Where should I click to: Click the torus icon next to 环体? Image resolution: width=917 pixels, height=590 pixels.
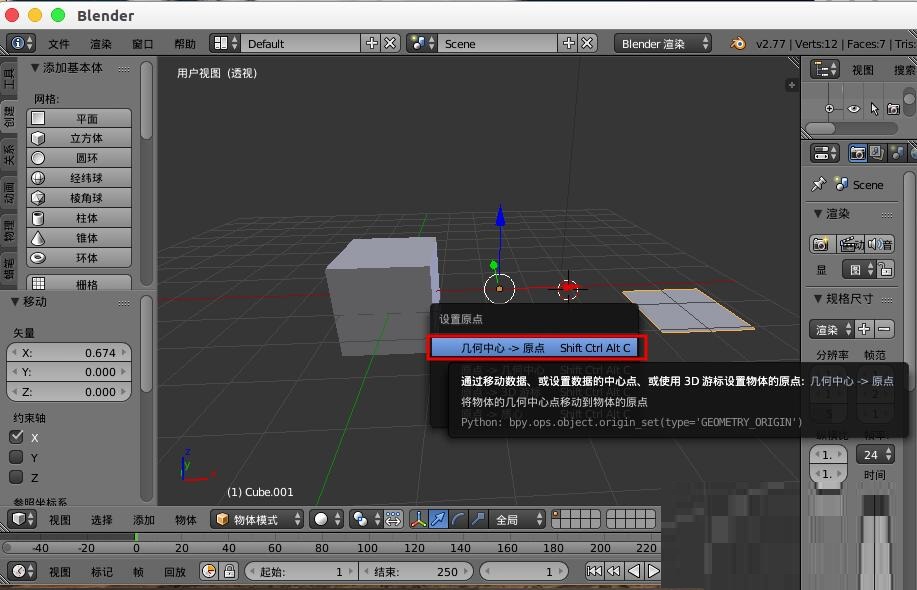coord(38,258)
